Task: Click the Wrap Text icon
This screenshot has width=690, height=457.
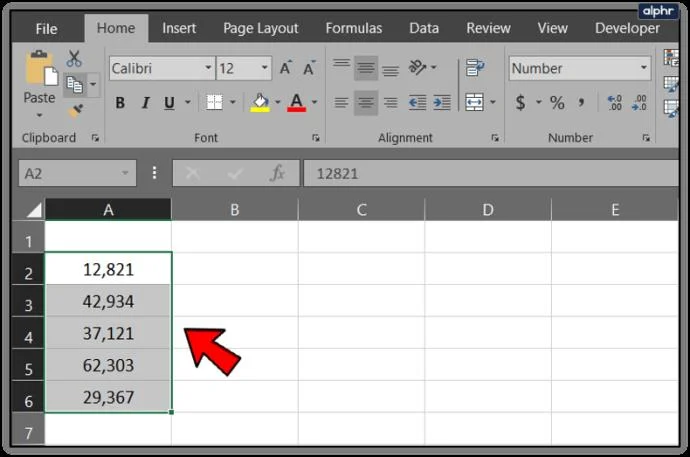Action: 475,68
